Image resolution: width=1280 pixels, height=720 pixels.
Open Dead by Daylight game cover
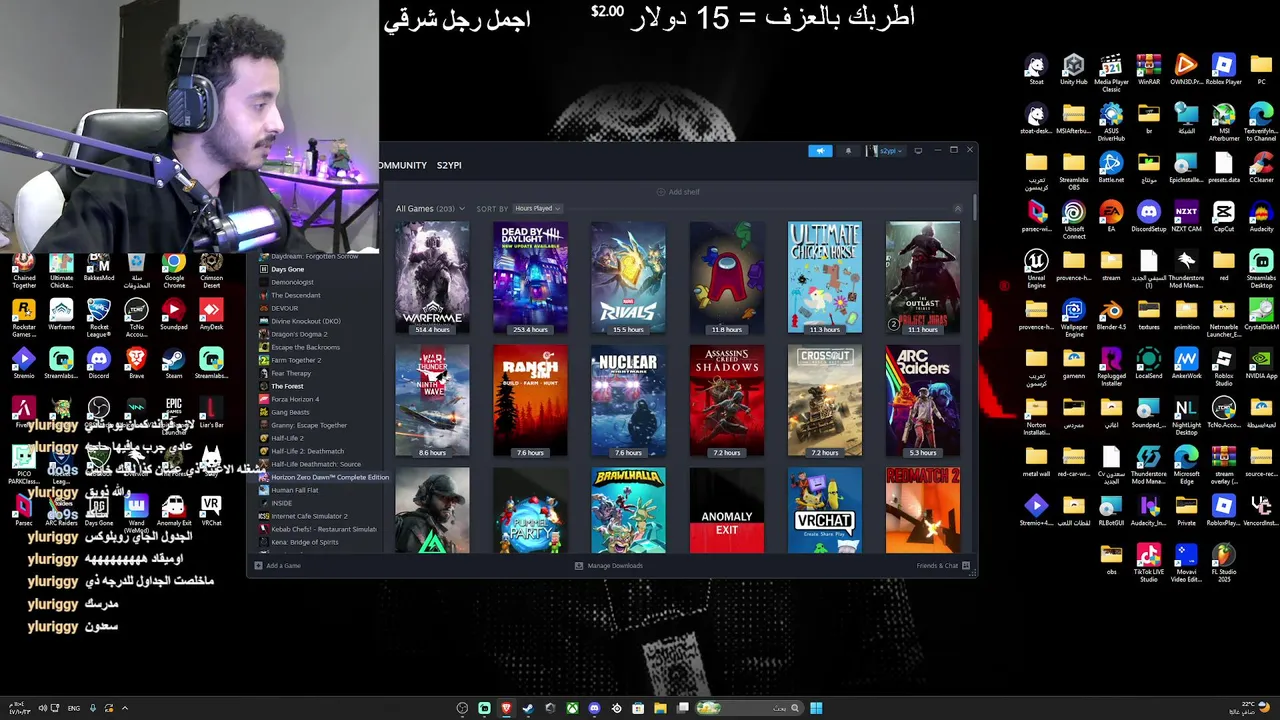click(530, 278)
